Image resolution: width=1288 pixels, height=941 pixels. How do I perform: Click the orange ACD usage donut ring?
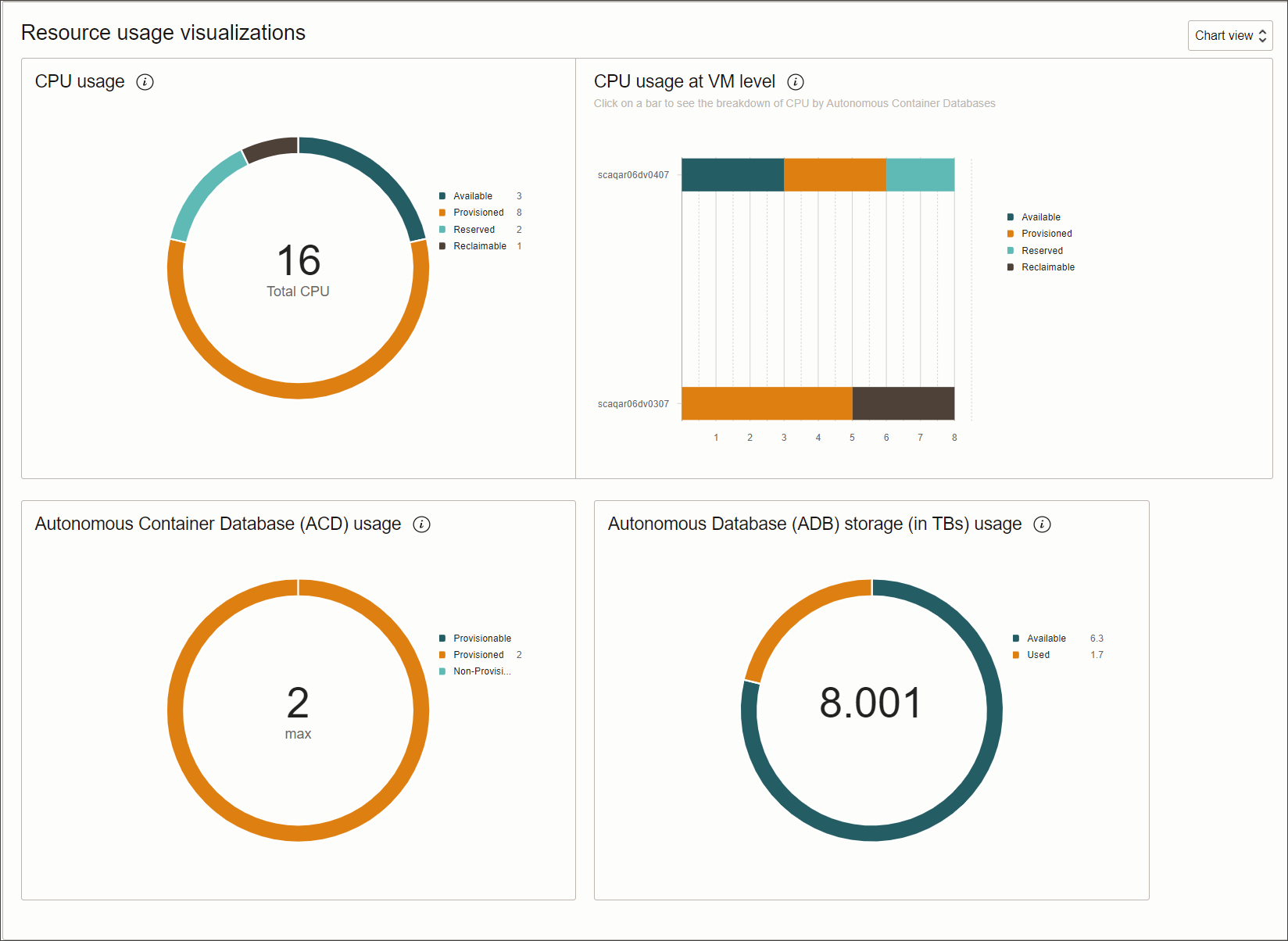click(x=299, y=832)
